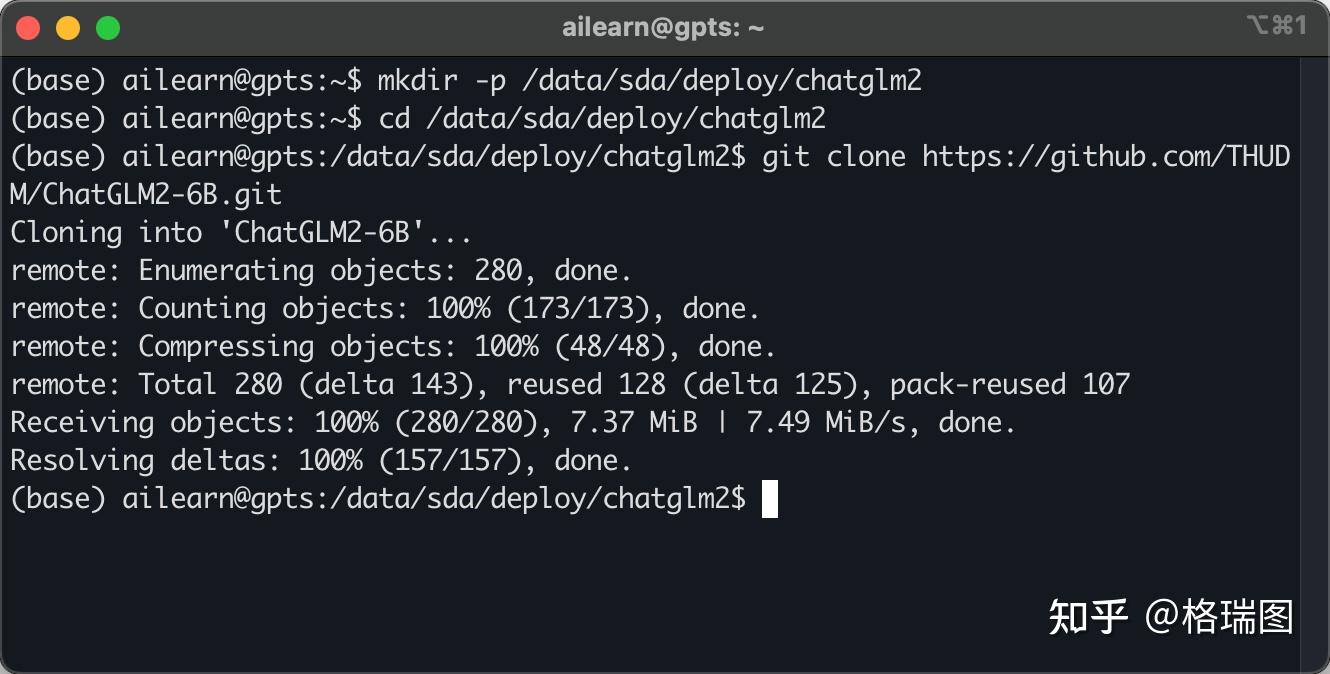
Task: Maximize the terminal with green button
Action: tap(108, 29)
